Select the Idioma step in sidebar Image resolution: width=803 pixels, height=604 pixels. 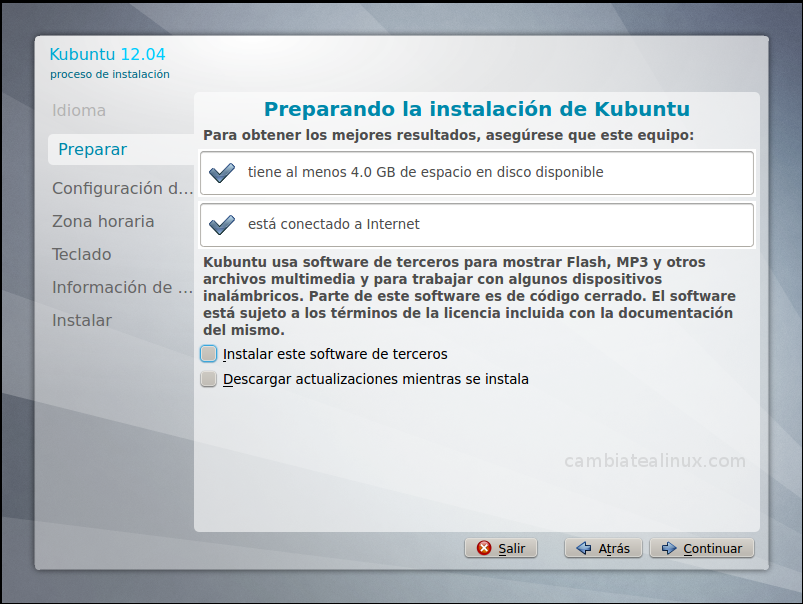point(79,110)
